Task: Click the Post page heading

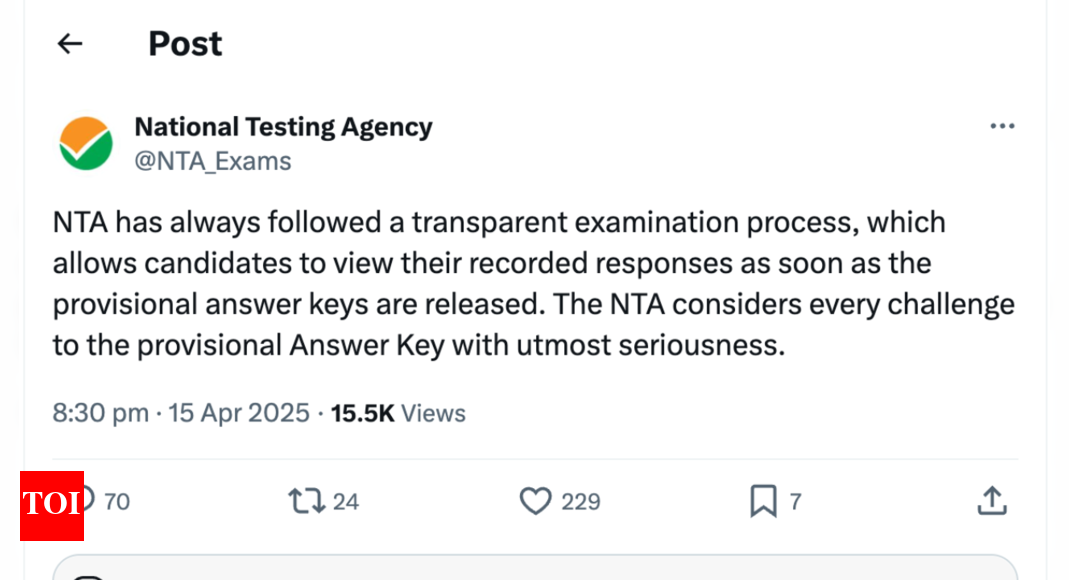Action: coord(185,44)
